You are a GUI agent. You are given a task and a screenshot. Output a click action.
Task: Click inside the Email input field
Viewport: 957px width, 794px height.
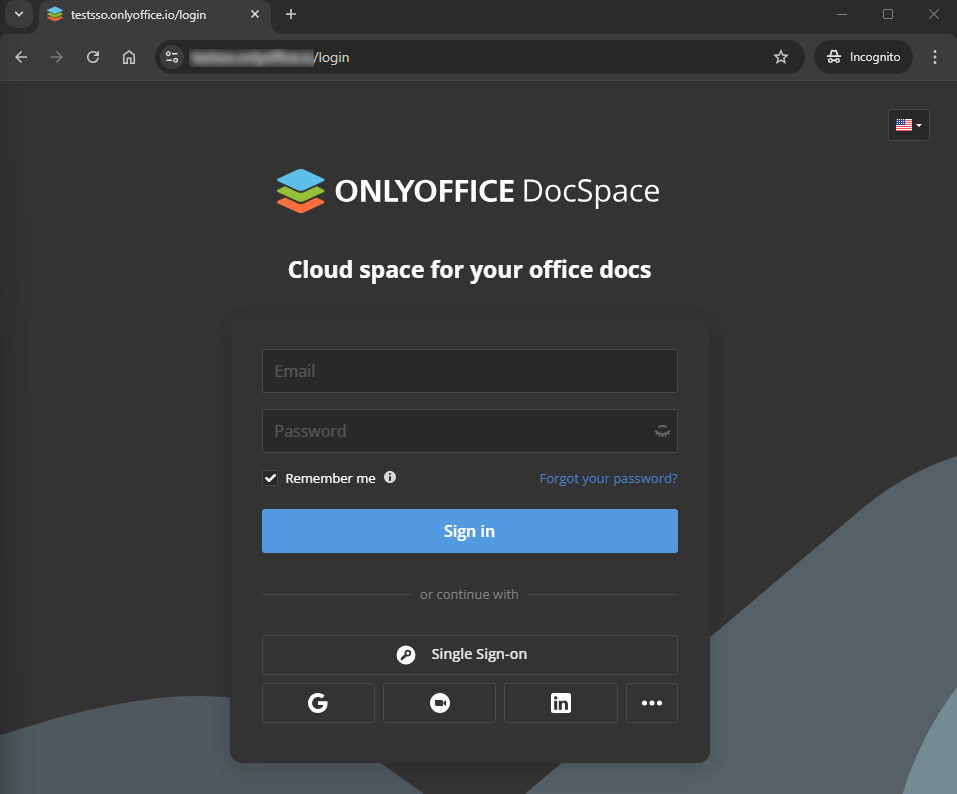pos(469,370)
